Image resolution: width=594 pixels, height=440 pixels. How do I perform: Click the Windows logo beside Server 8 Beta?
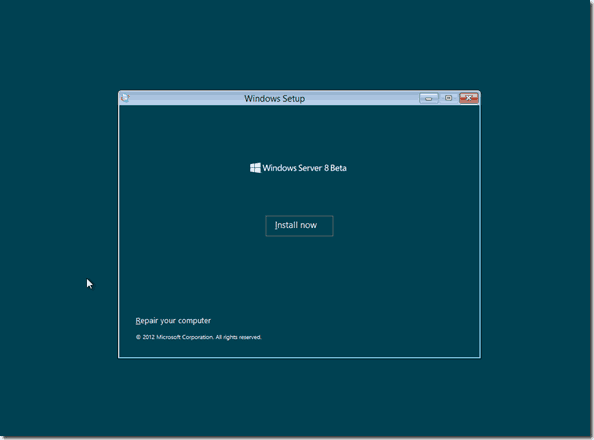coord(255,168)
